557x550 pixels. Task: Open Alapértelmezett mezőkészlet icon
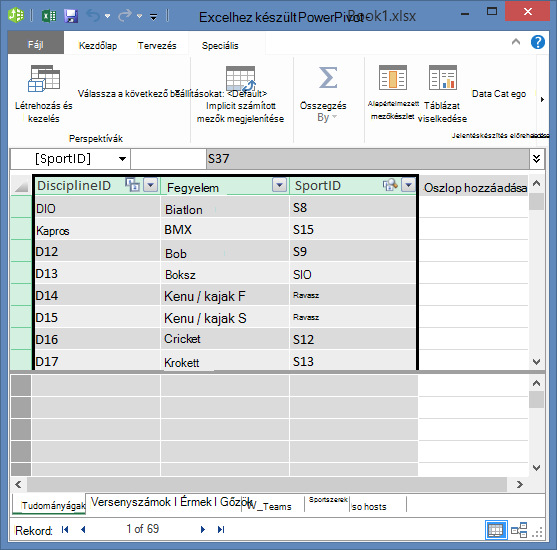(x=393, y=77)
